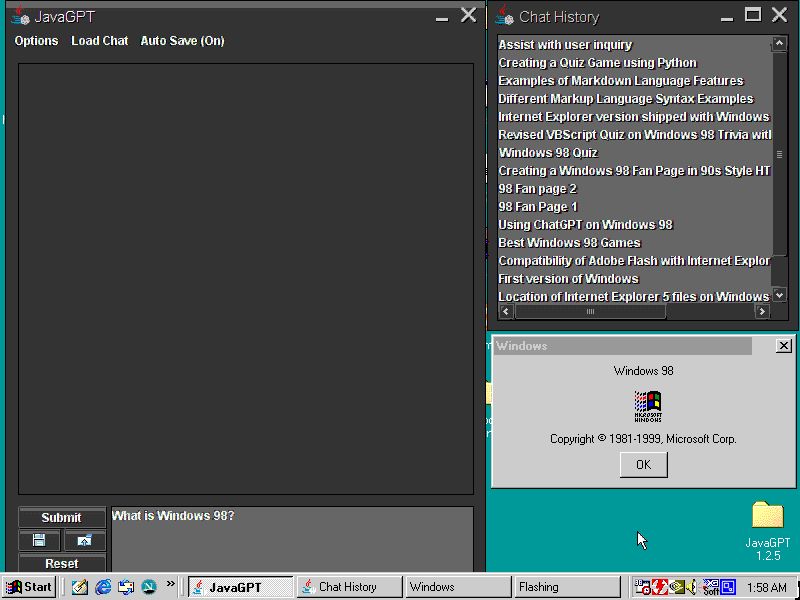Click the red Flash tray icon

(660, 587)
